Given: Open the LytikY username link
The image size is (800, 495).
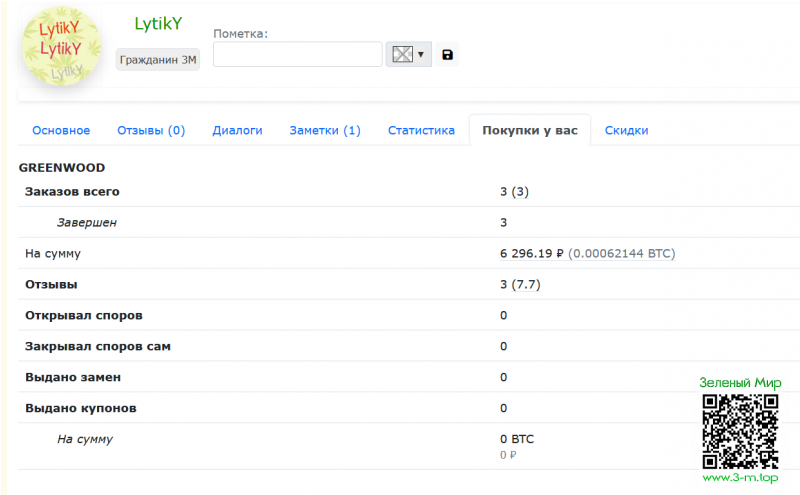Looking at the screenshot, I should (x=158, y=23).
